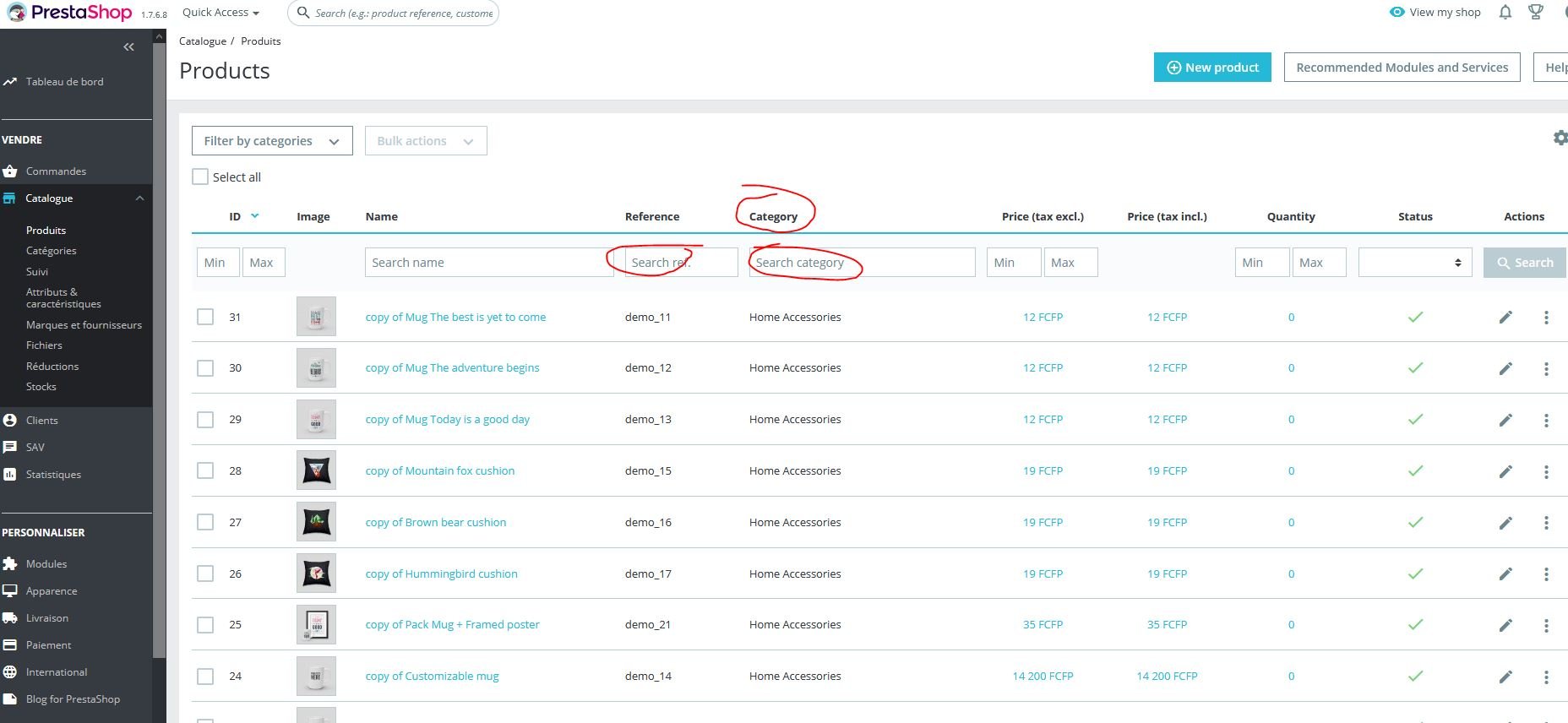Open the notifications bell icon
The width and height of the screenshot is (1568, 723).
click(1505, 12)
